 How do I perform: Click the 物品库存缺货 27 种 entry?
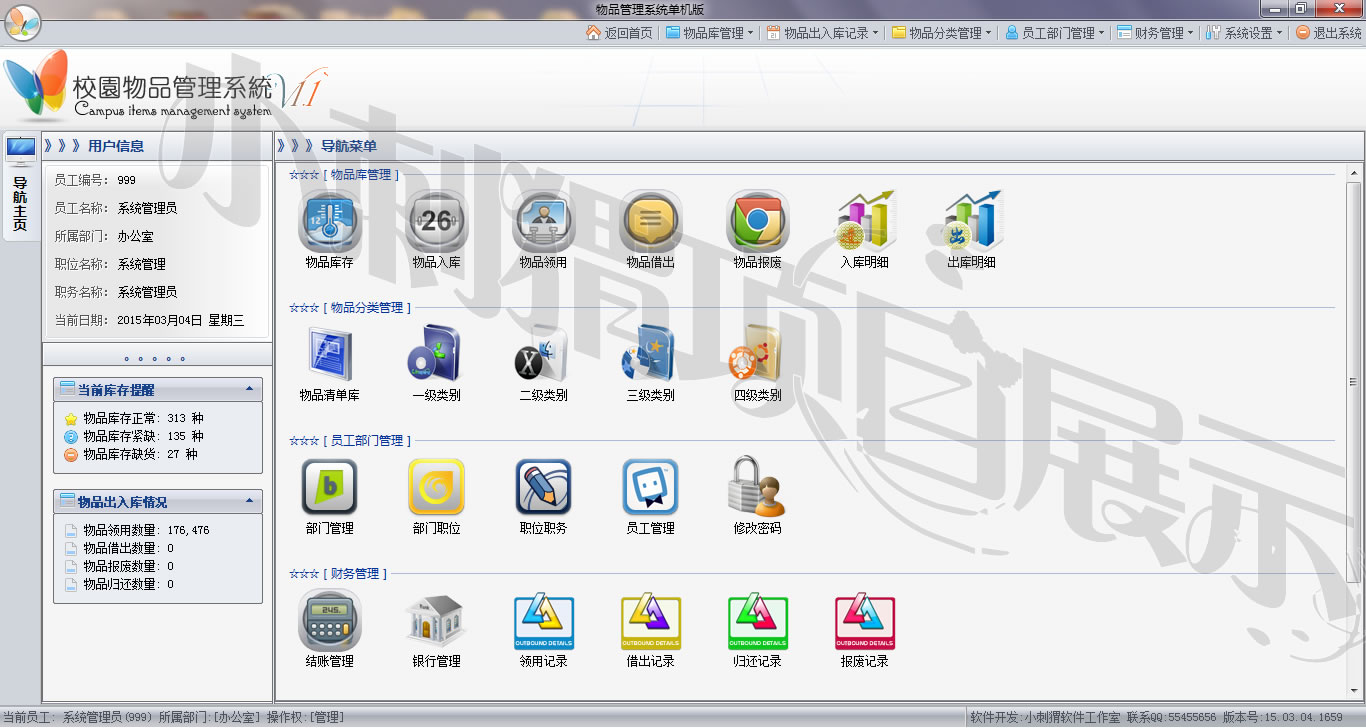pos(130,454)
